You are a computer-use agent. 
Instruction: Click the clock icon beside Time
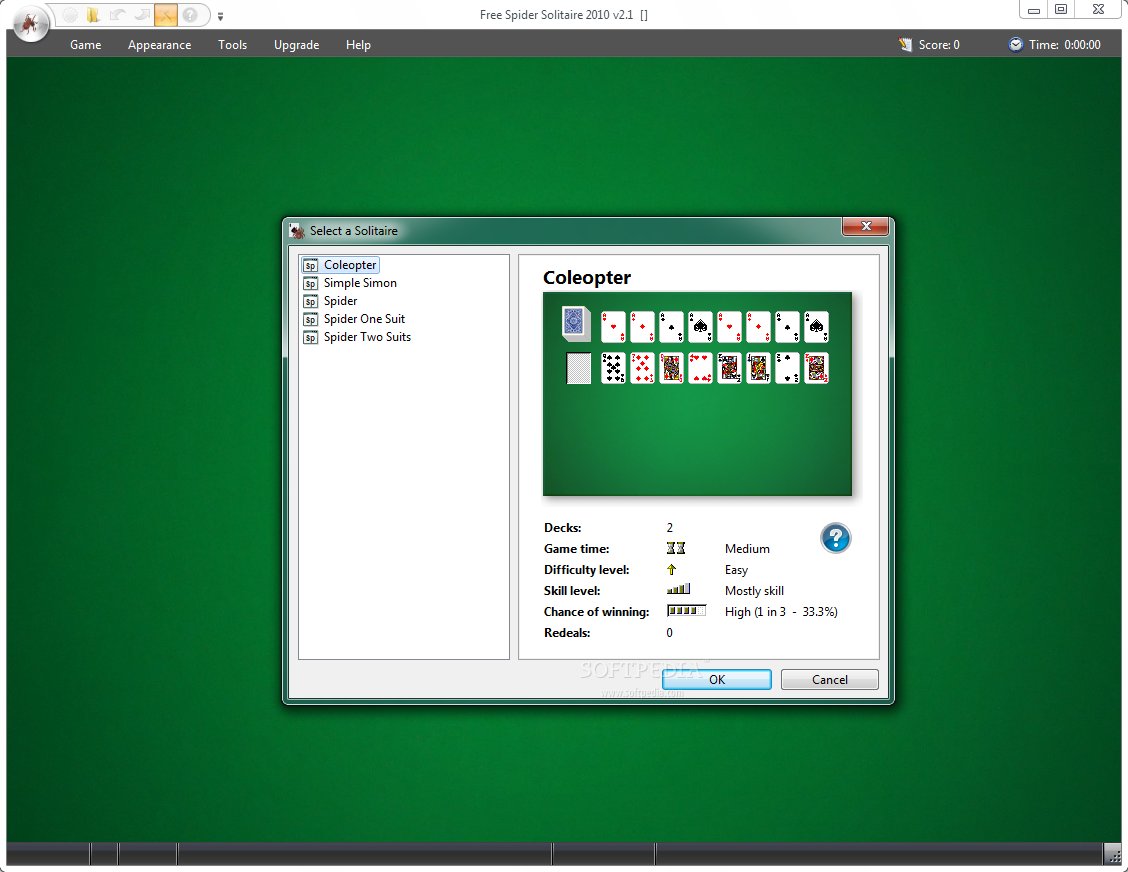[x=1015, y=45]
